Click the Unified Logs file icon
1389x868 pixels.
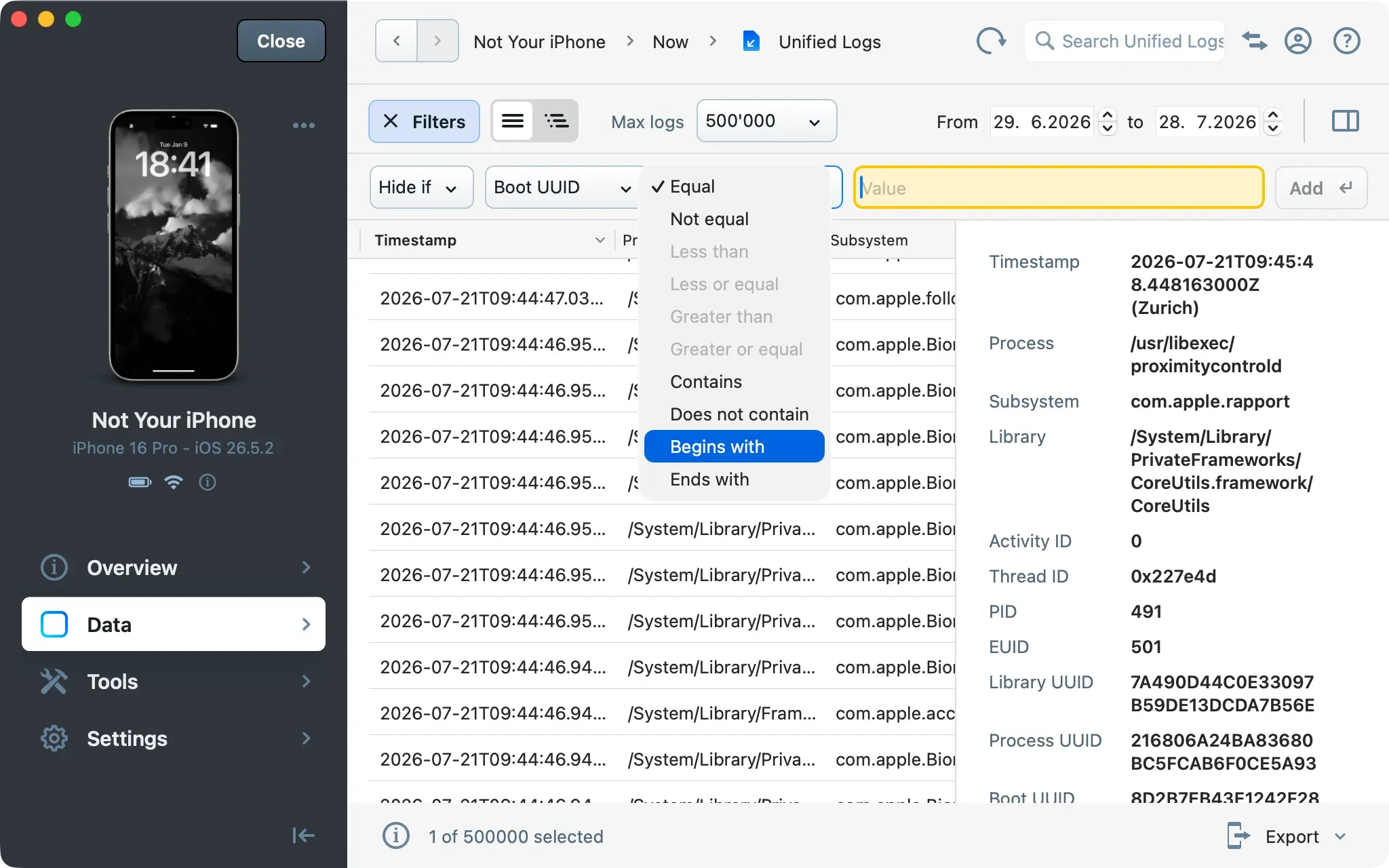(751, 41)
